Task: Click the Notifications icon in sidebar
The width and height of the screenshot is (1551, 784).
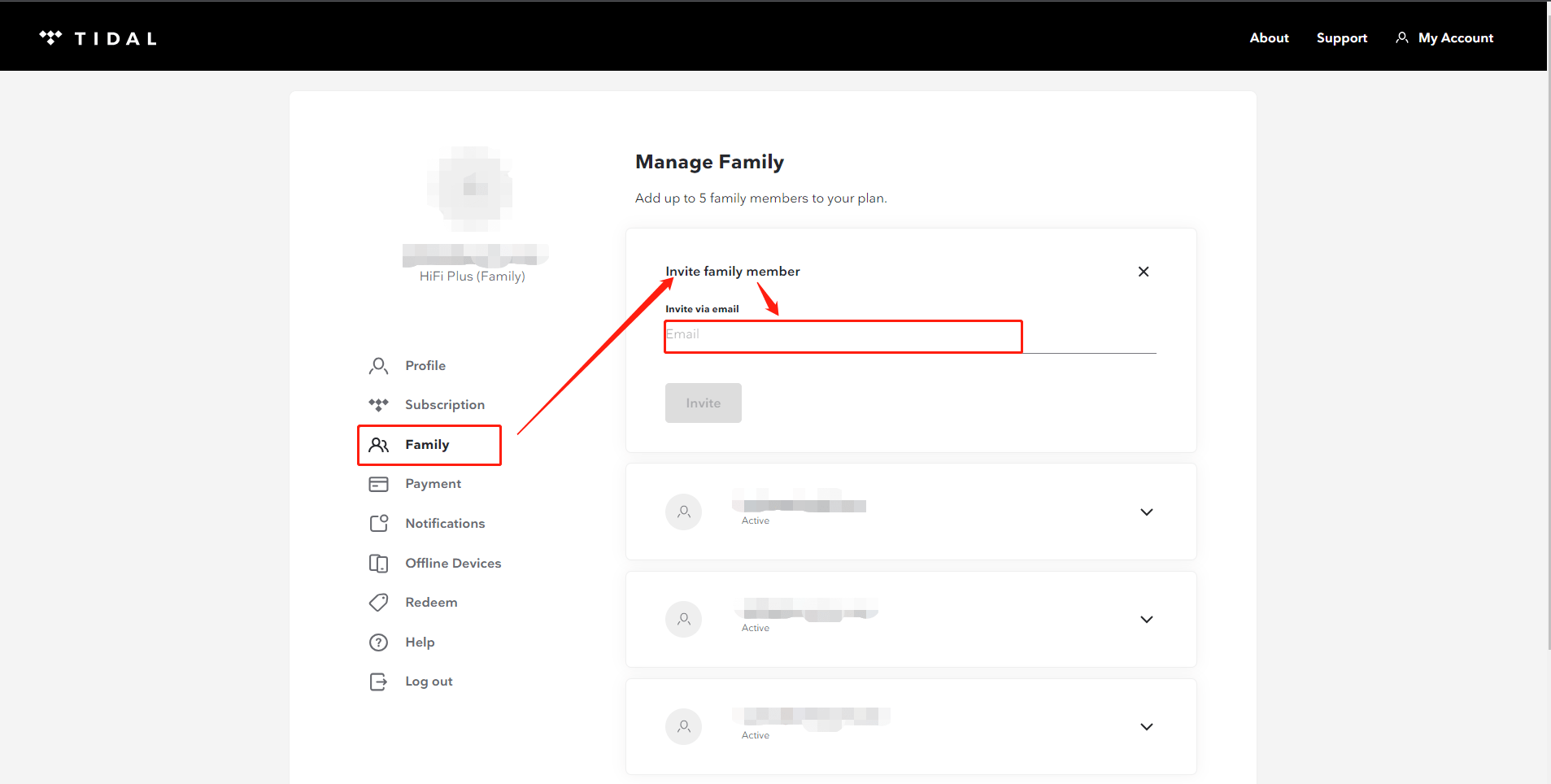Action: click(378, 524)
